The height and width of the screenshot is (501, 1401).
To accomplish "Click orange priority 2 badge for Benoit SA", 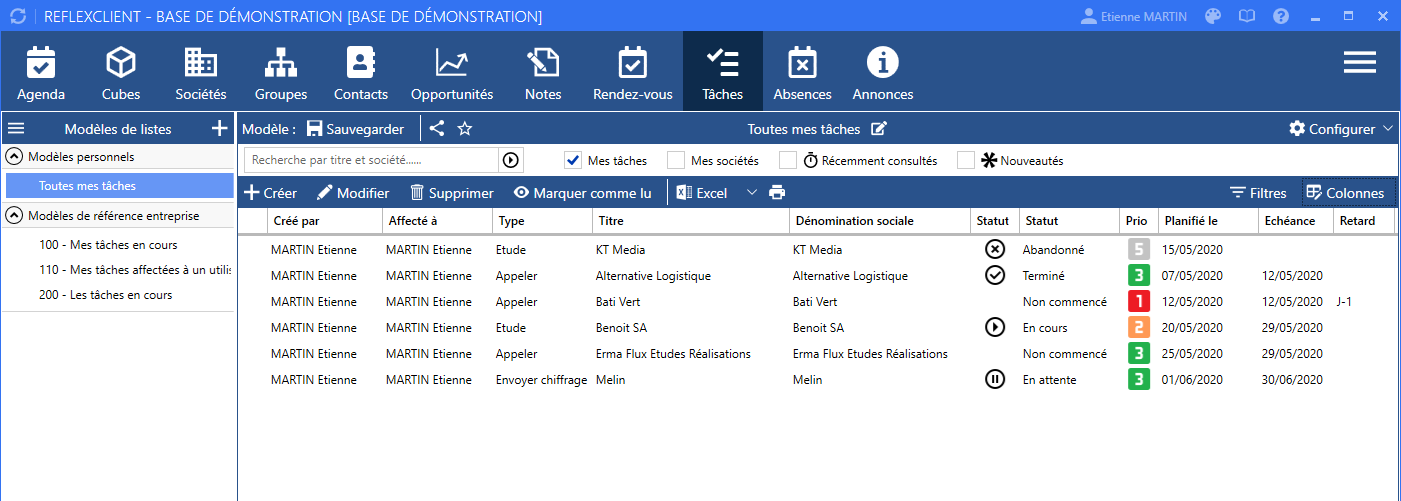I will point(1137,327).
